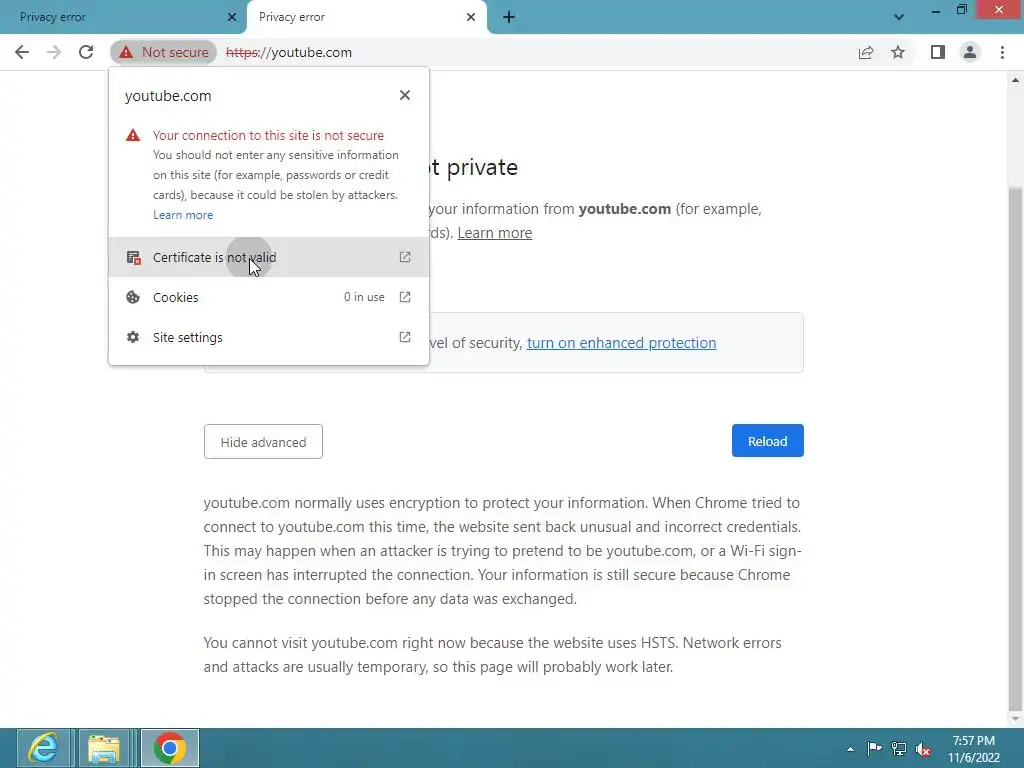This screenshot has height=768, width=1024.
Task: Expand the tab search chevron
Action: [x=899, y=17]
